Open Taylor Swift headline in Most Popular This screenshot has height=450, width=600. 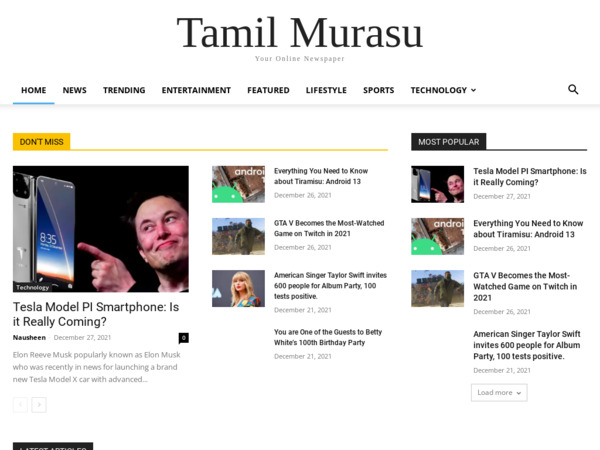point(527,345)
